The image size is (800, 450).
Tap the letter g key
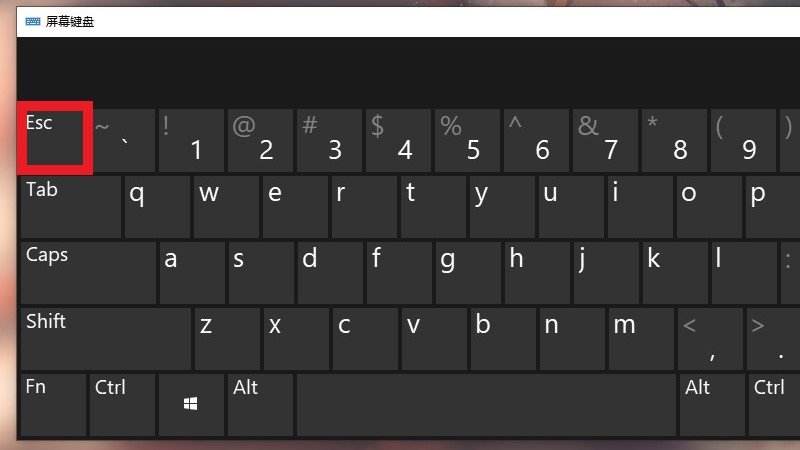pyautogui.click(x=468, y=273)
